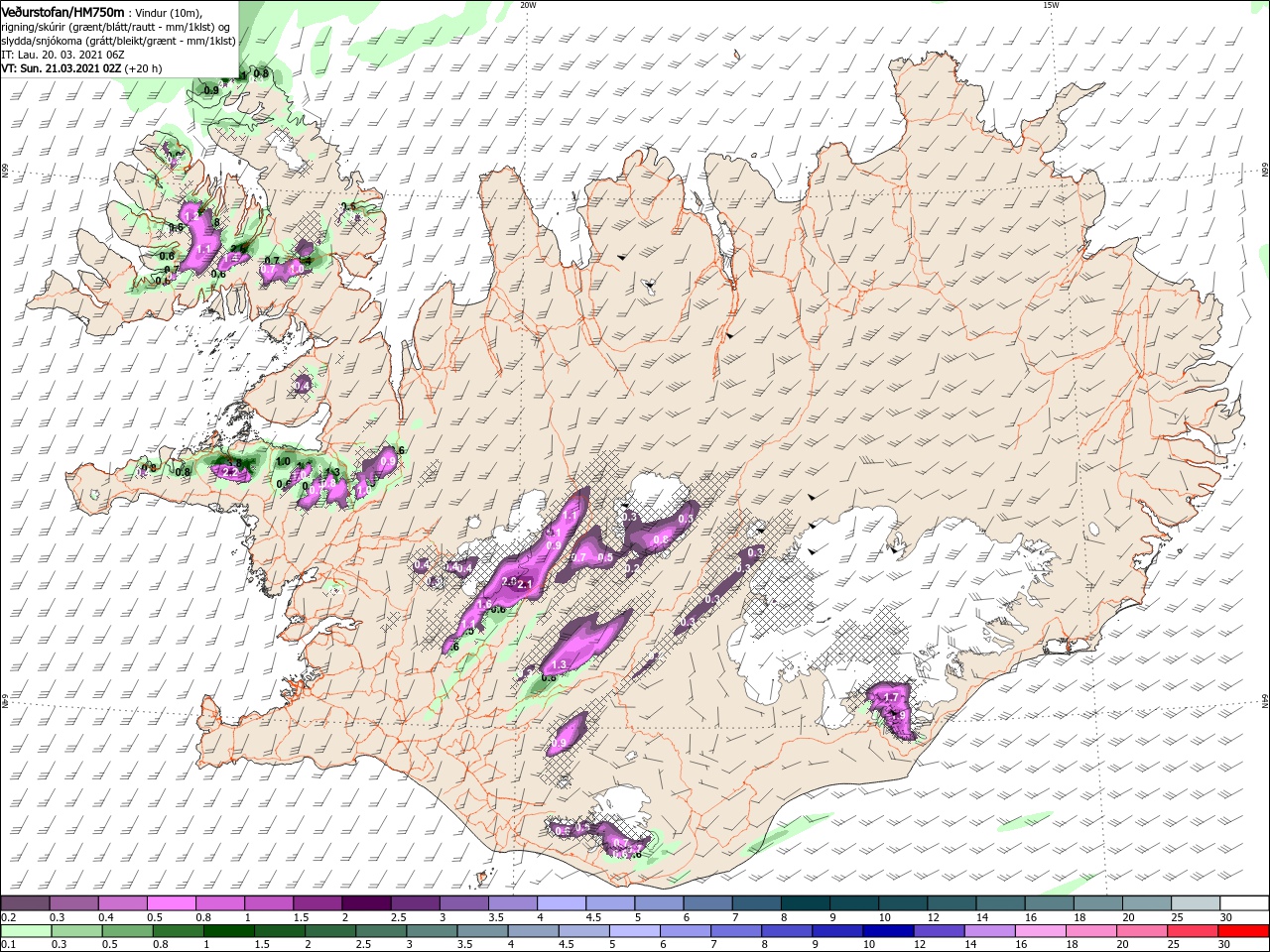
Task: Click the palest green rain swatch between 0.1 and 0.3
Action: point(26,931)
